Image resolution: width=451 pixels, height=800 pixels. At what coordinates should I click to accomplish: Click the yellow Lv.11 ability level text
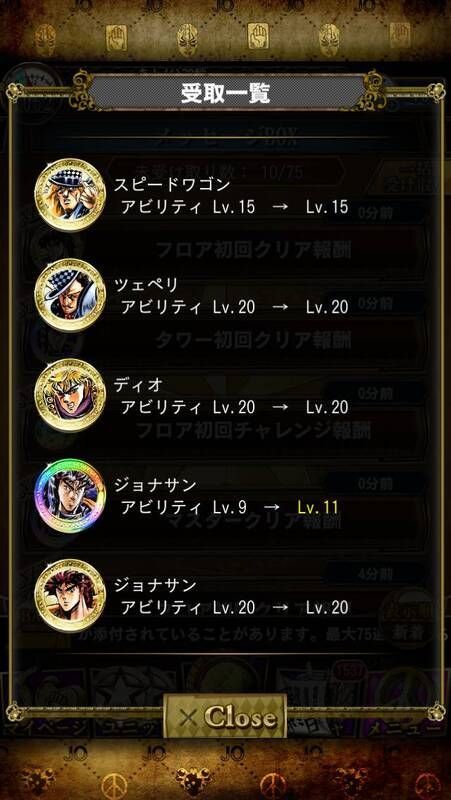(x=317, y=507)
